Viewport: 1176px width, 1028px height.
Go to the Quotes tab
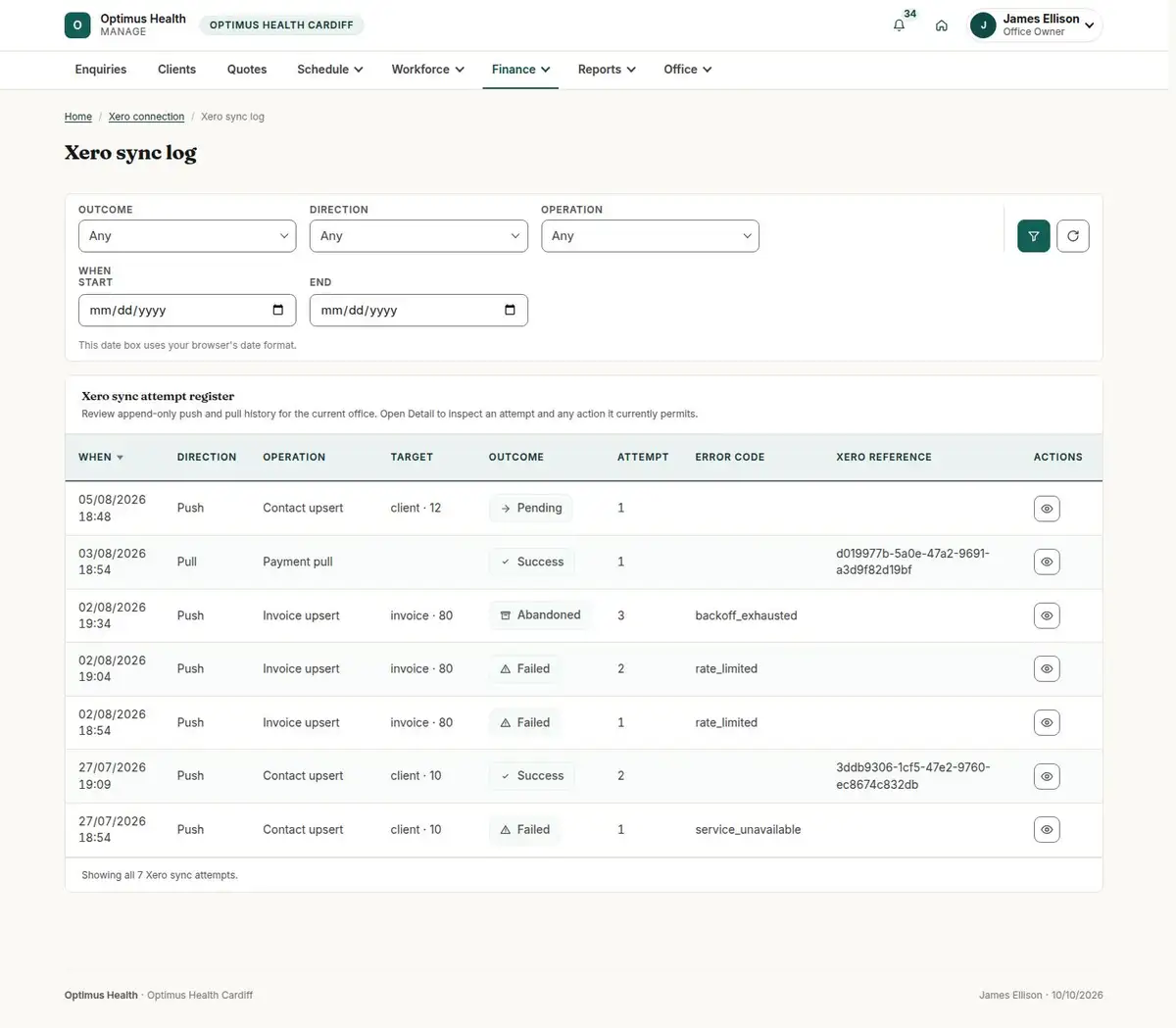(x=247, y=70)
